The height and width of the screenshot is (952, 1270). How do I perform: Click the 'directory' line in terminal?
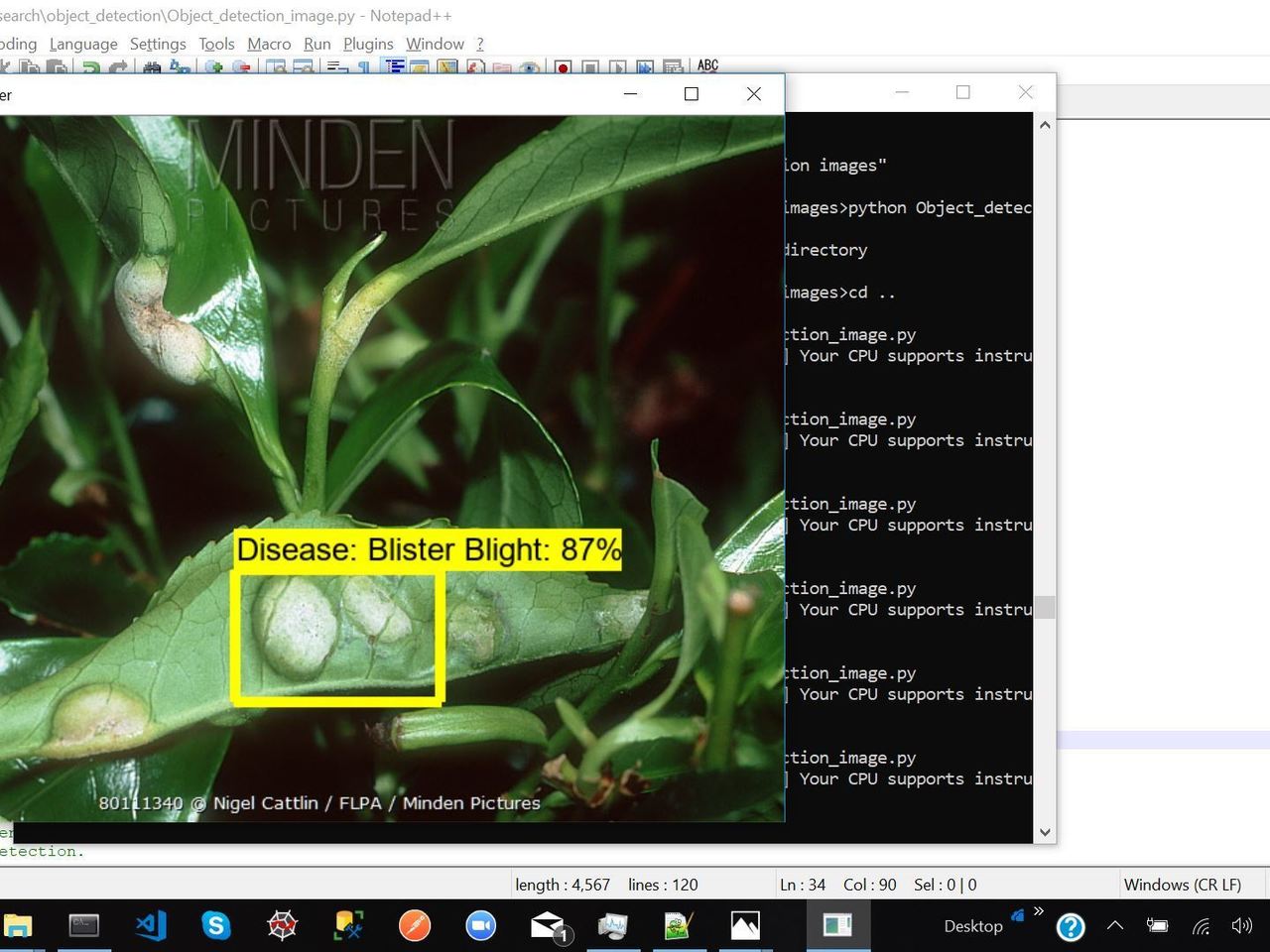click(x=826, y=250)
